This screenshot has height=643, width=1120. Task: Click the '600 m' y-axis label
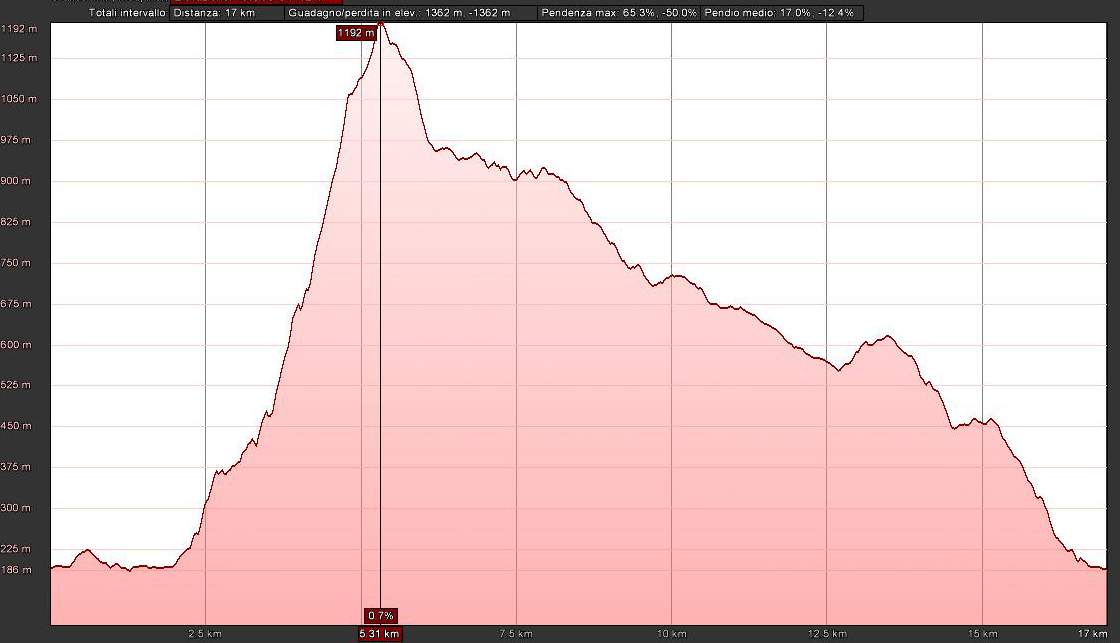point(16,344)
